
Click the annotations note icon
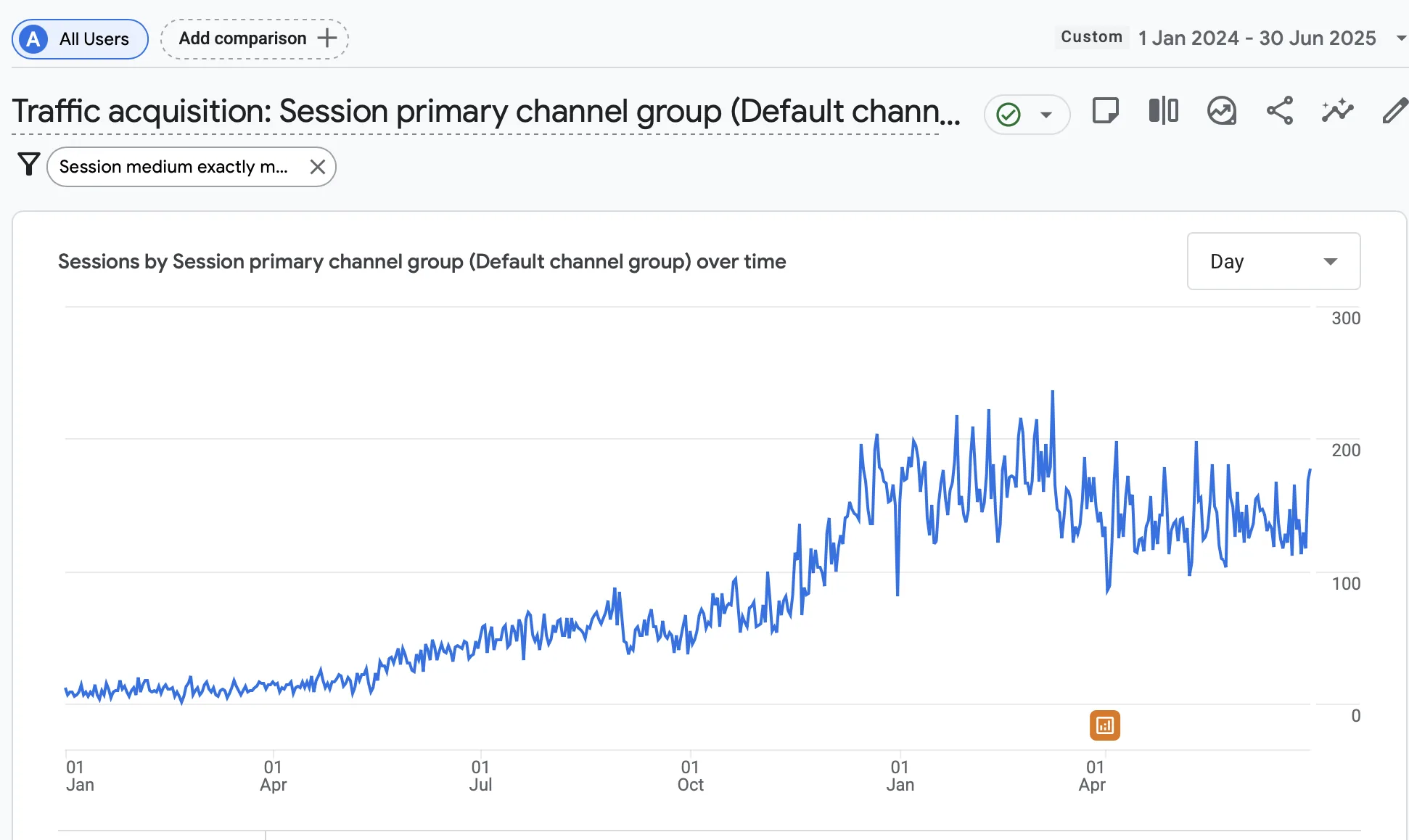(1105, 111)
